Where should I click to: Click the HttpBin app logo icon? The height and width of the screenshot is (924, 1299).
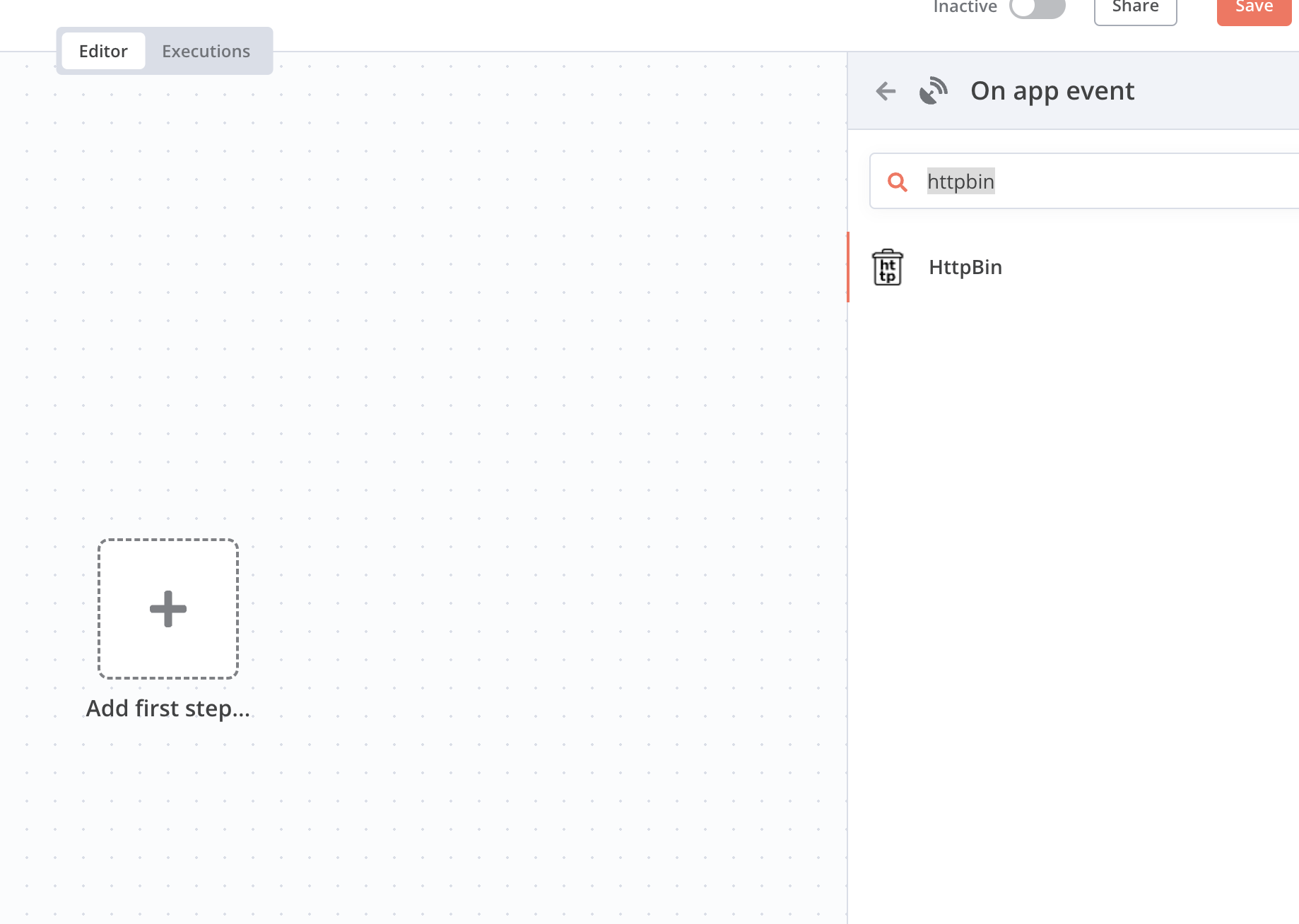[x=888, y=267]
